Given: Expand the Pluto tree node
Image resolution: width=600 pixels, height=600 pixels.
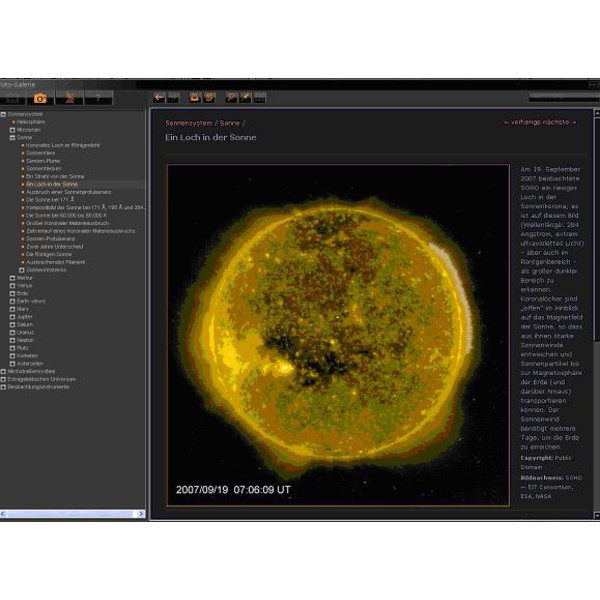Looking at the screenshot, I should 12,348.
